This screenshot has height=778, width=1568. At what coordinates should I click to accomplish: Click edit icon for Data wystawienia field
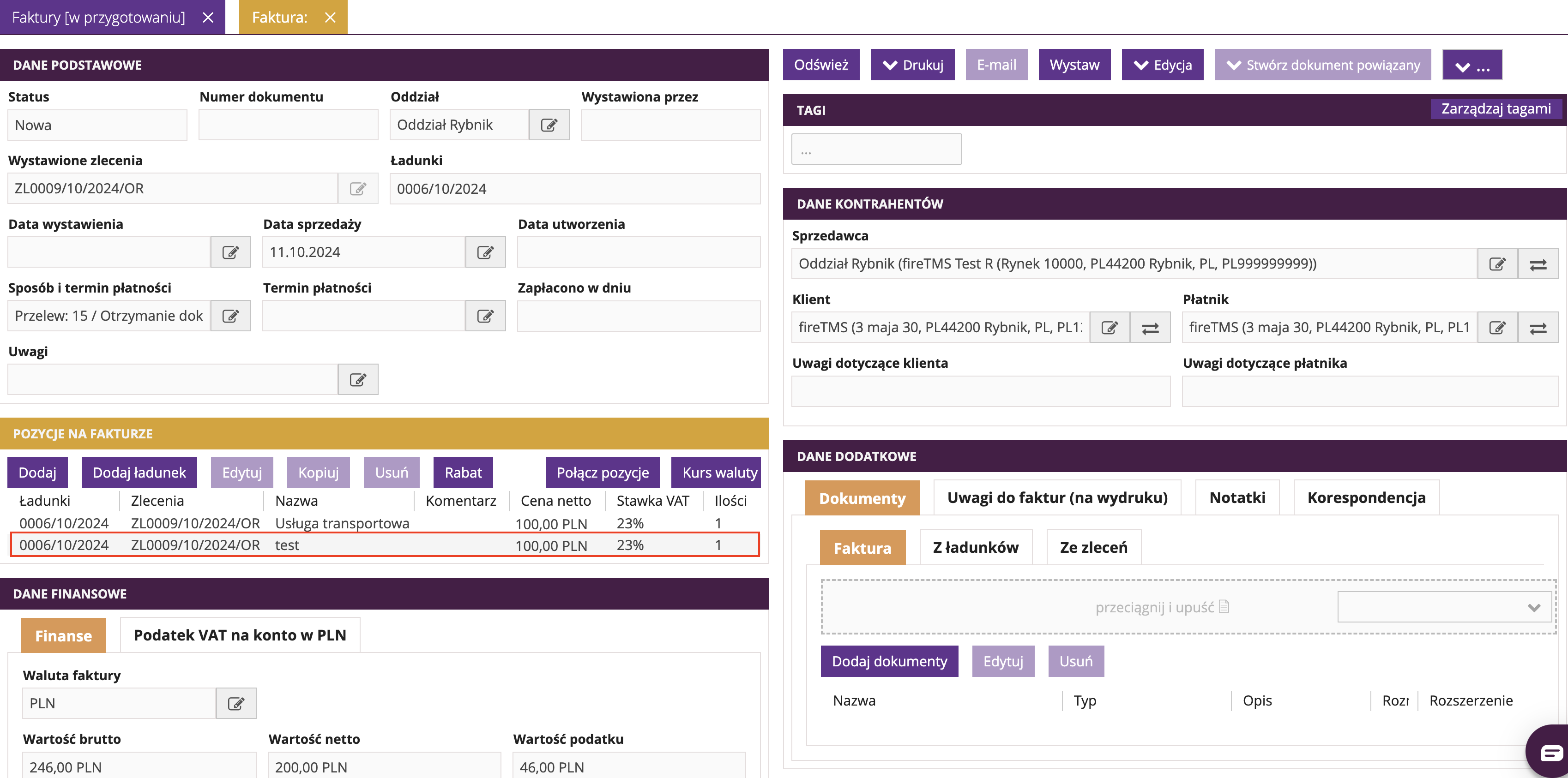coord(230,252)
